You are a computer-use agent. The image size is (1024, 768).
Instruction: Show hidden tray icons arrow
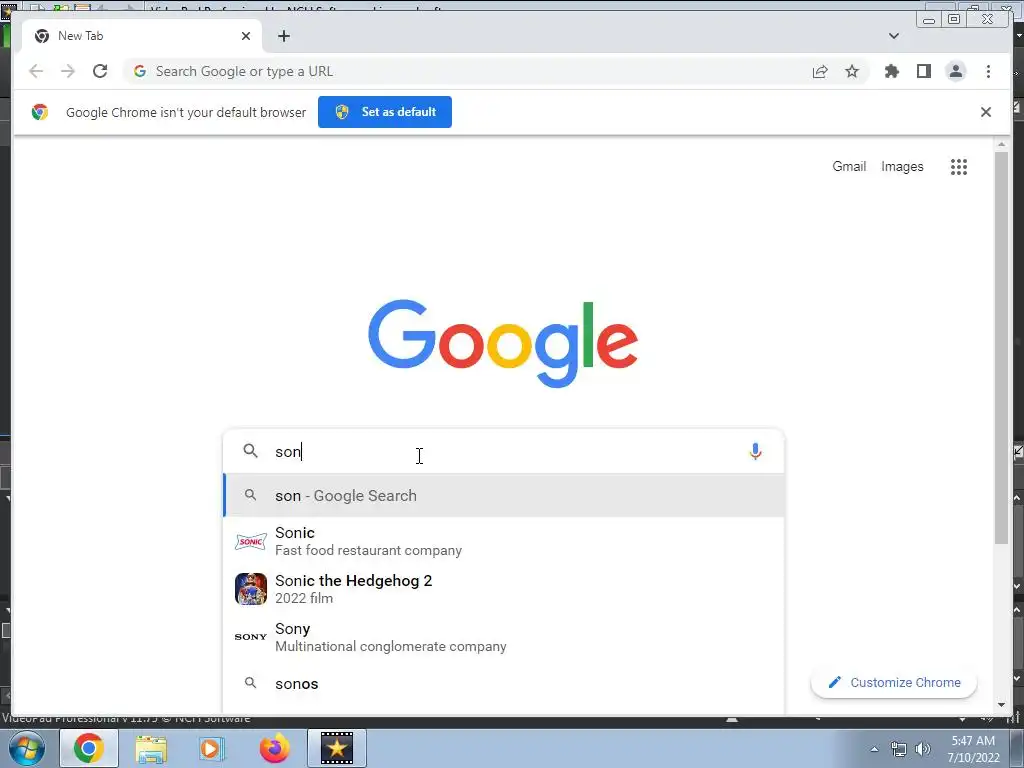click(874, 749)
